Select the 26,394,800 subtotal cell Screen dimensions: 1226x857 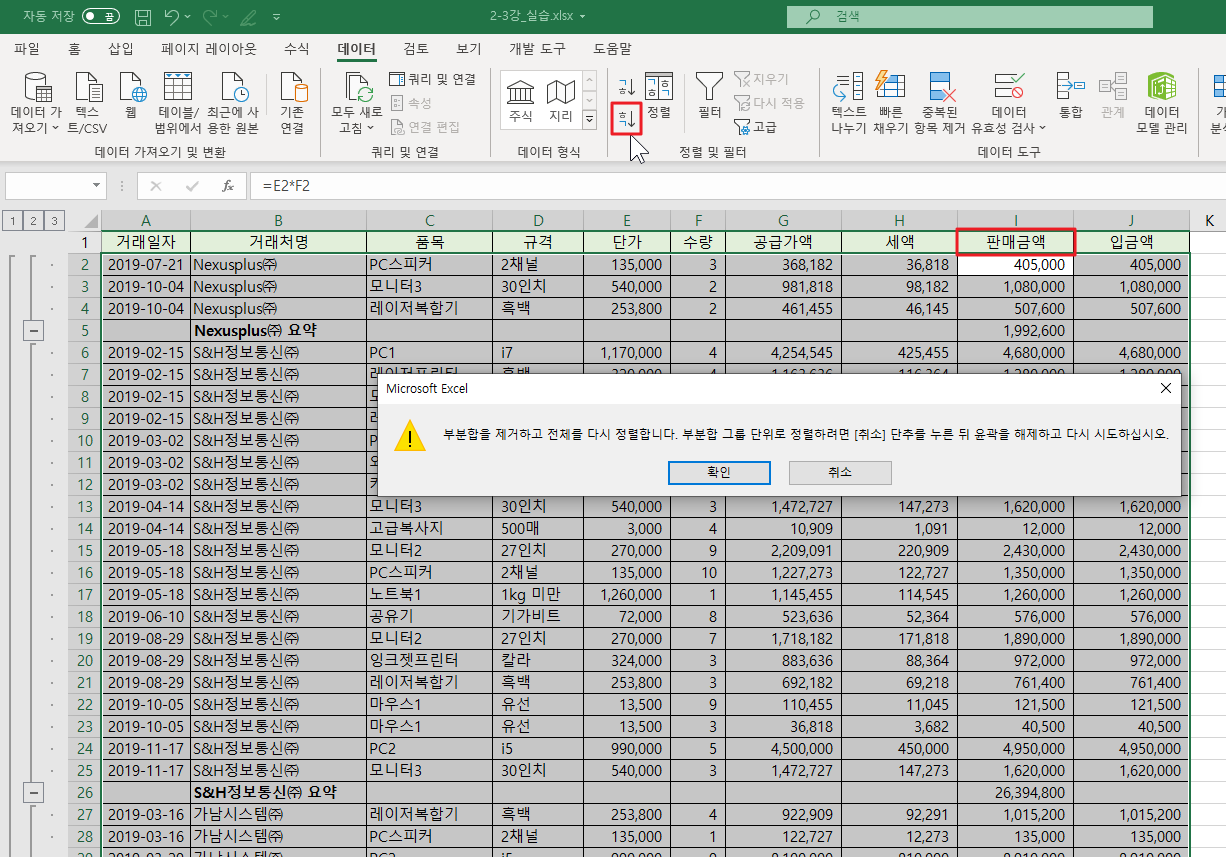tap(1016, 792)
